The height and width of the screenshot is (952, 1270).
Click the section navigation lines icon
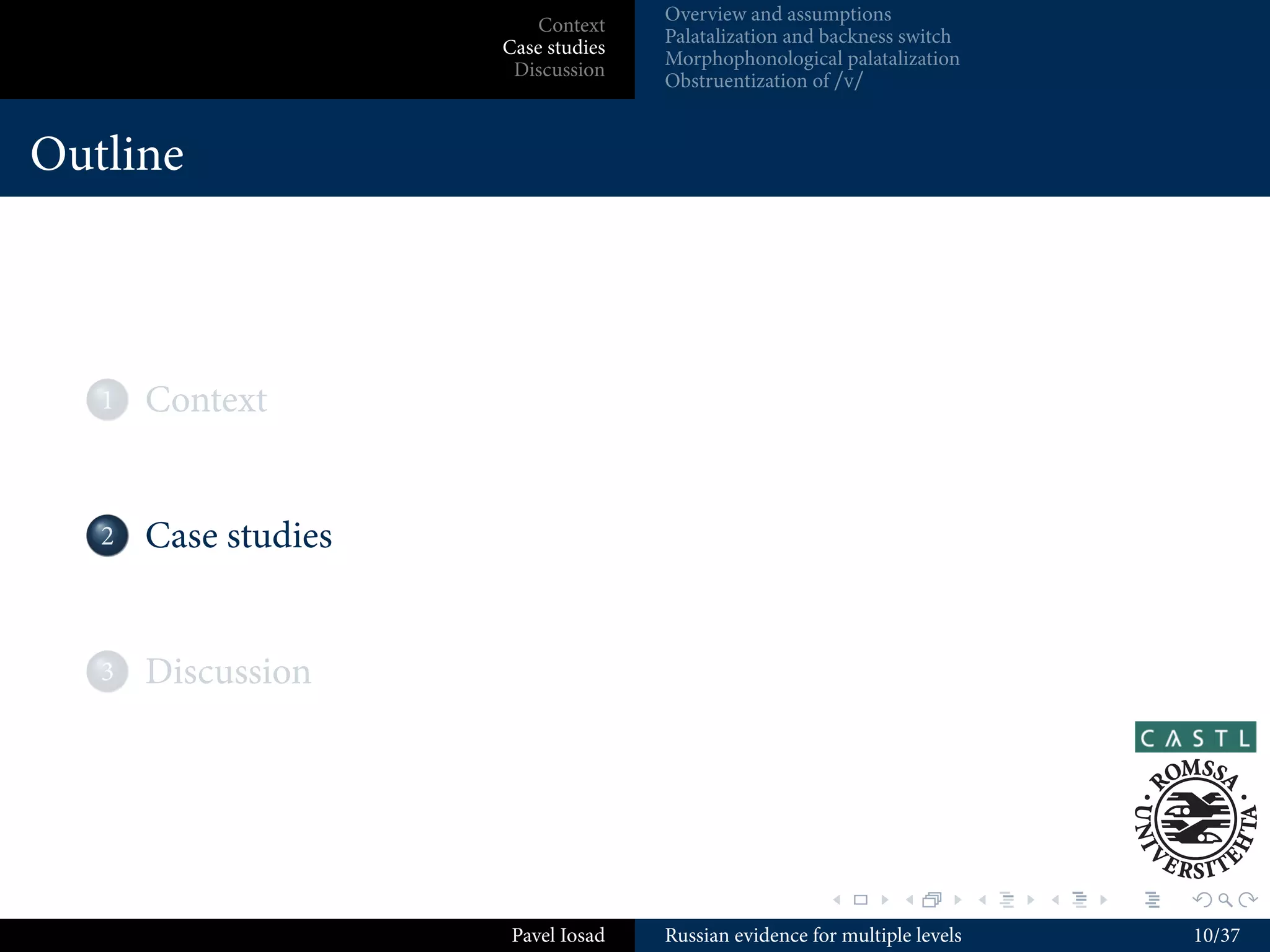[1080, 900]
